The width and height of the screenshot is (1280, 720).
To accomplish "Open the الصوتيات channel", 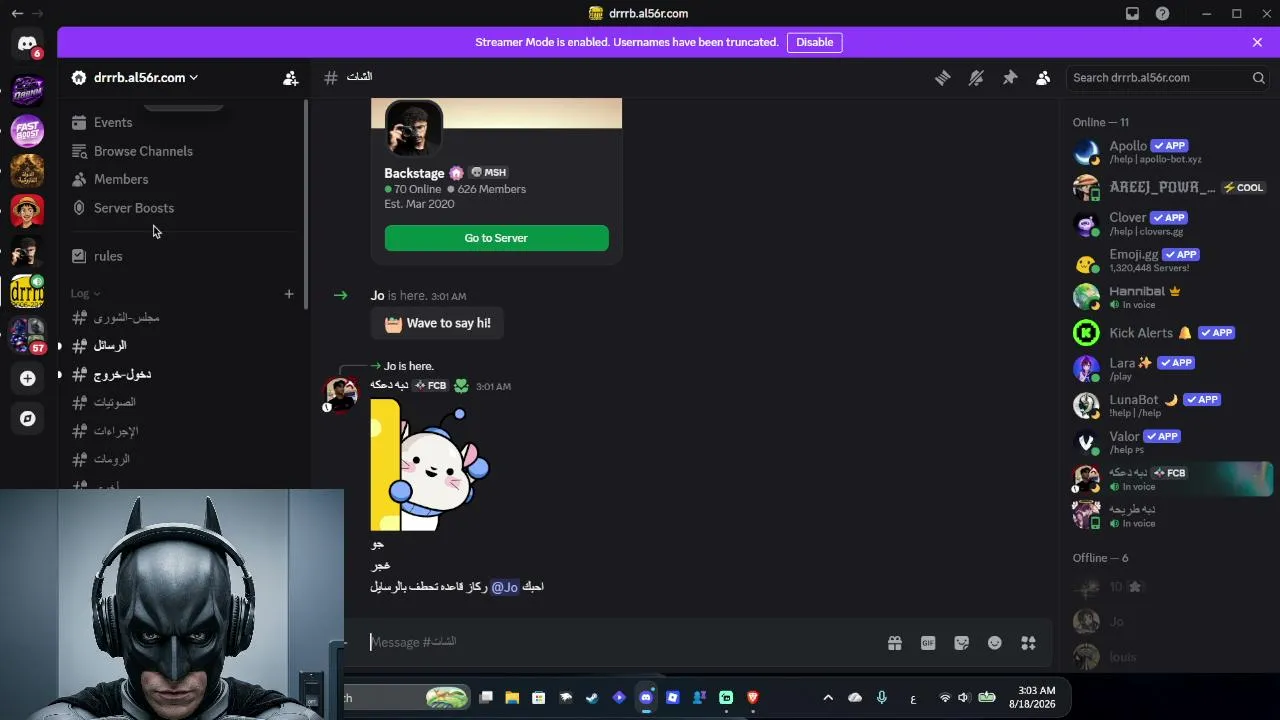I will pyautogui.click(x=182, y=402).
